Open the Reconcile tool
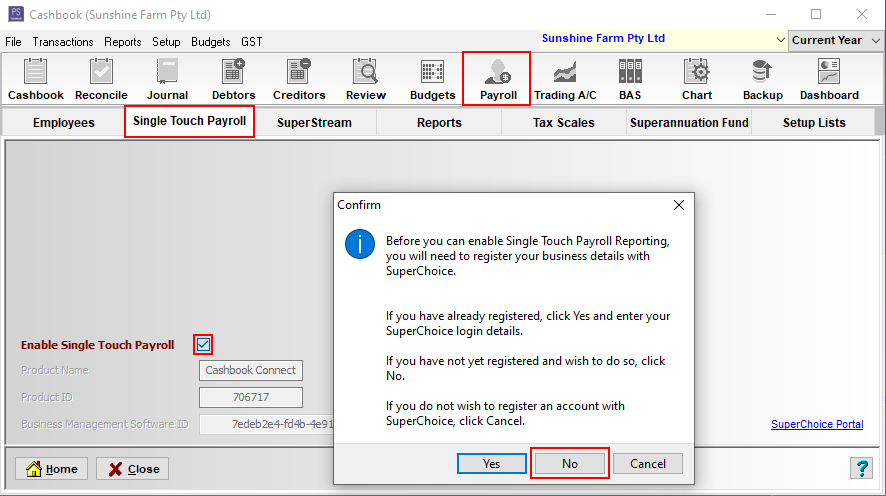 (x=101, y=79)
